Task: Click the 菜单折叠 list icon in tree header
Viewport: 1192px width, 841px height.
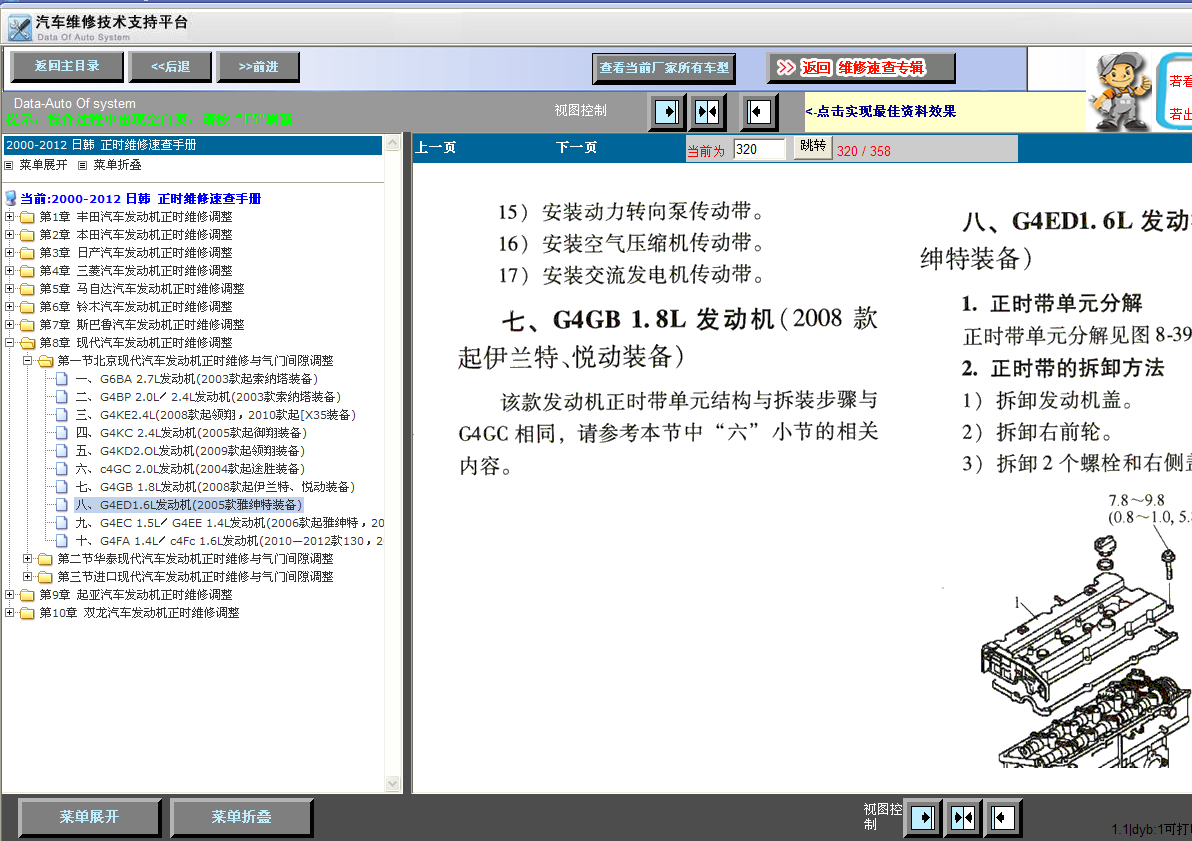Action: [x=82, y=165]
